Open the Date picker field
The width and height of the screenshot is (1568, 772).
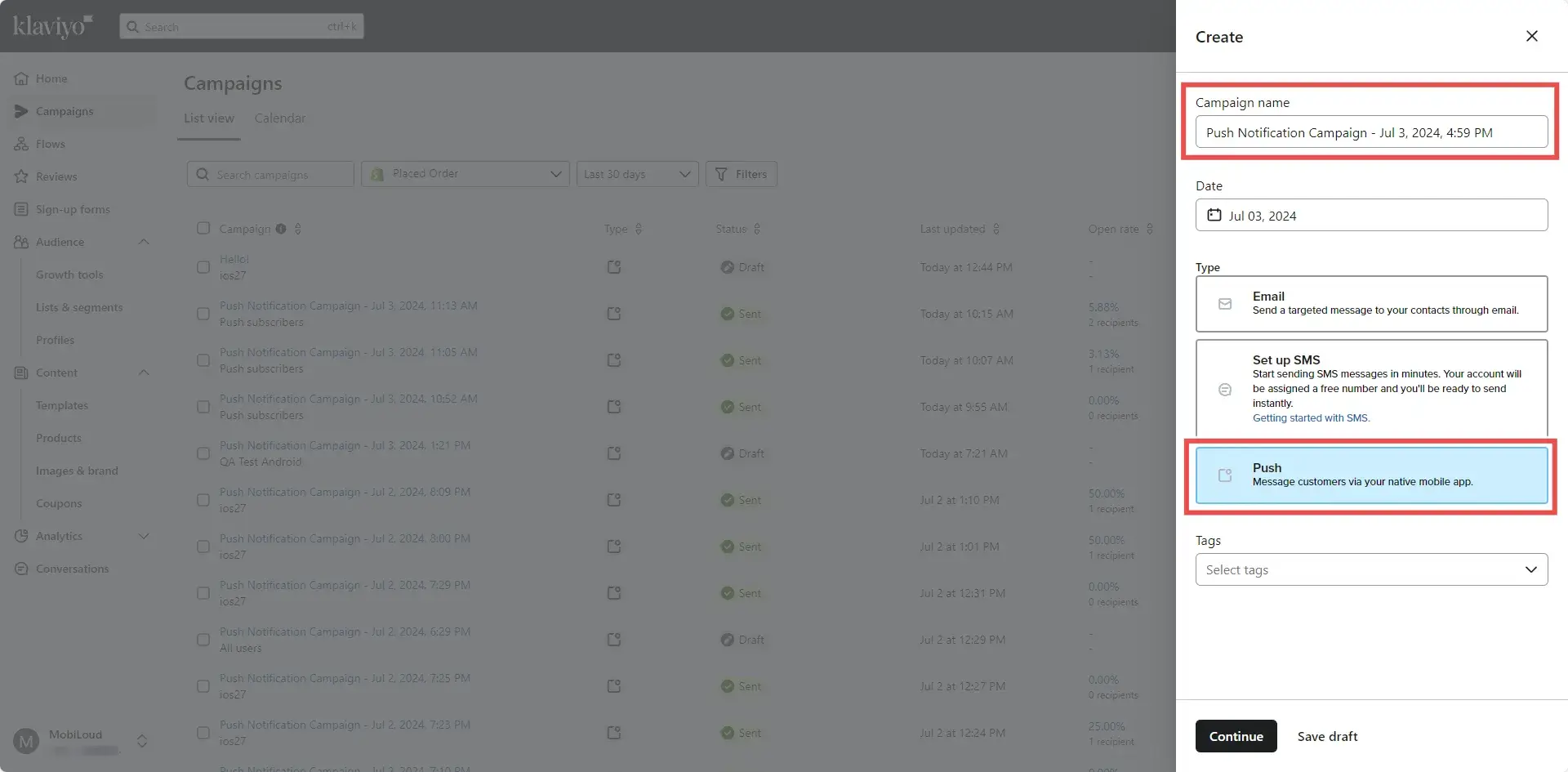tap(1371, 215)
